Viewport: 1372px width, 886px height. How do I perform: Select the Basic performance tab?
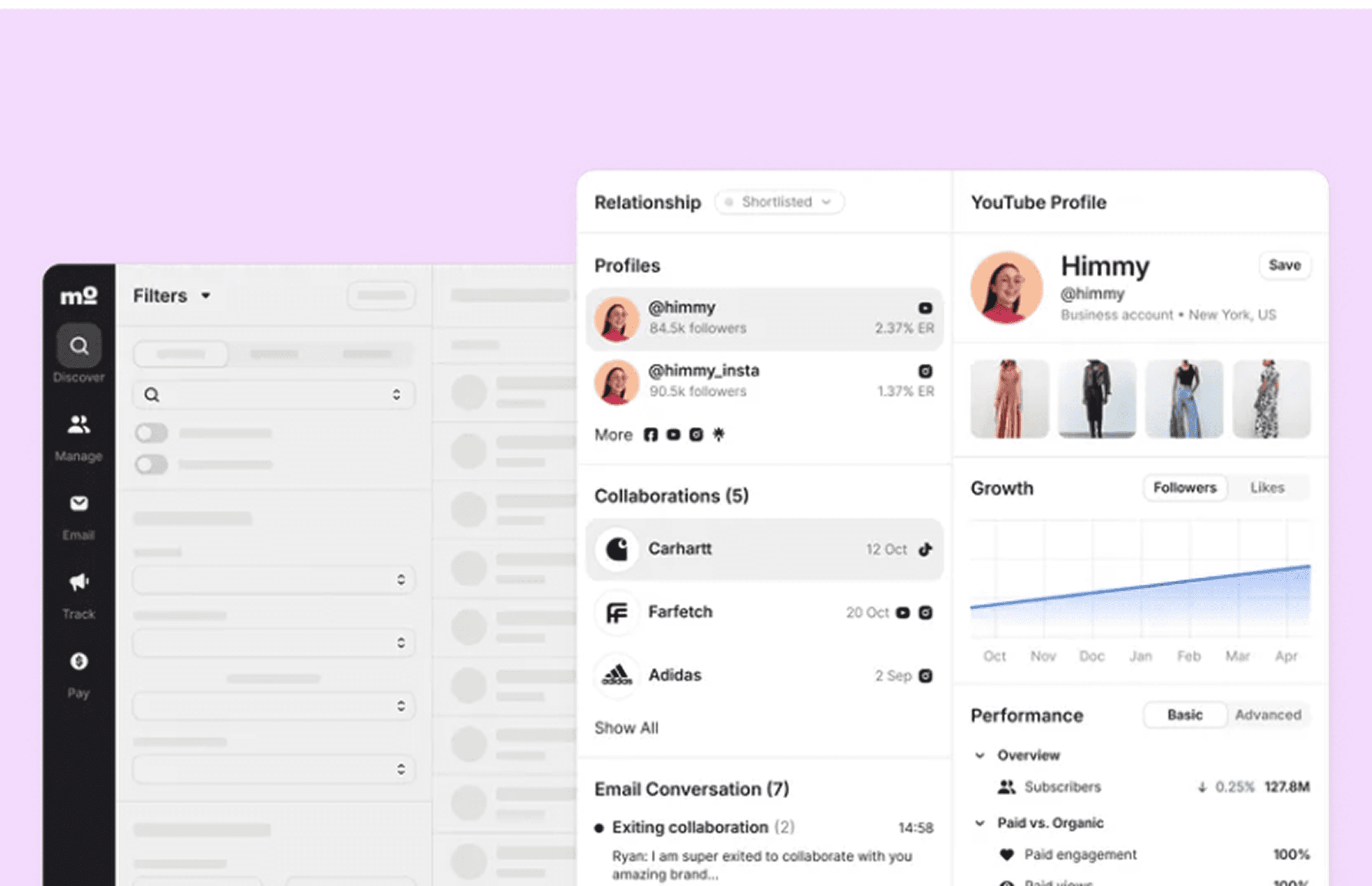point(1185,714)
